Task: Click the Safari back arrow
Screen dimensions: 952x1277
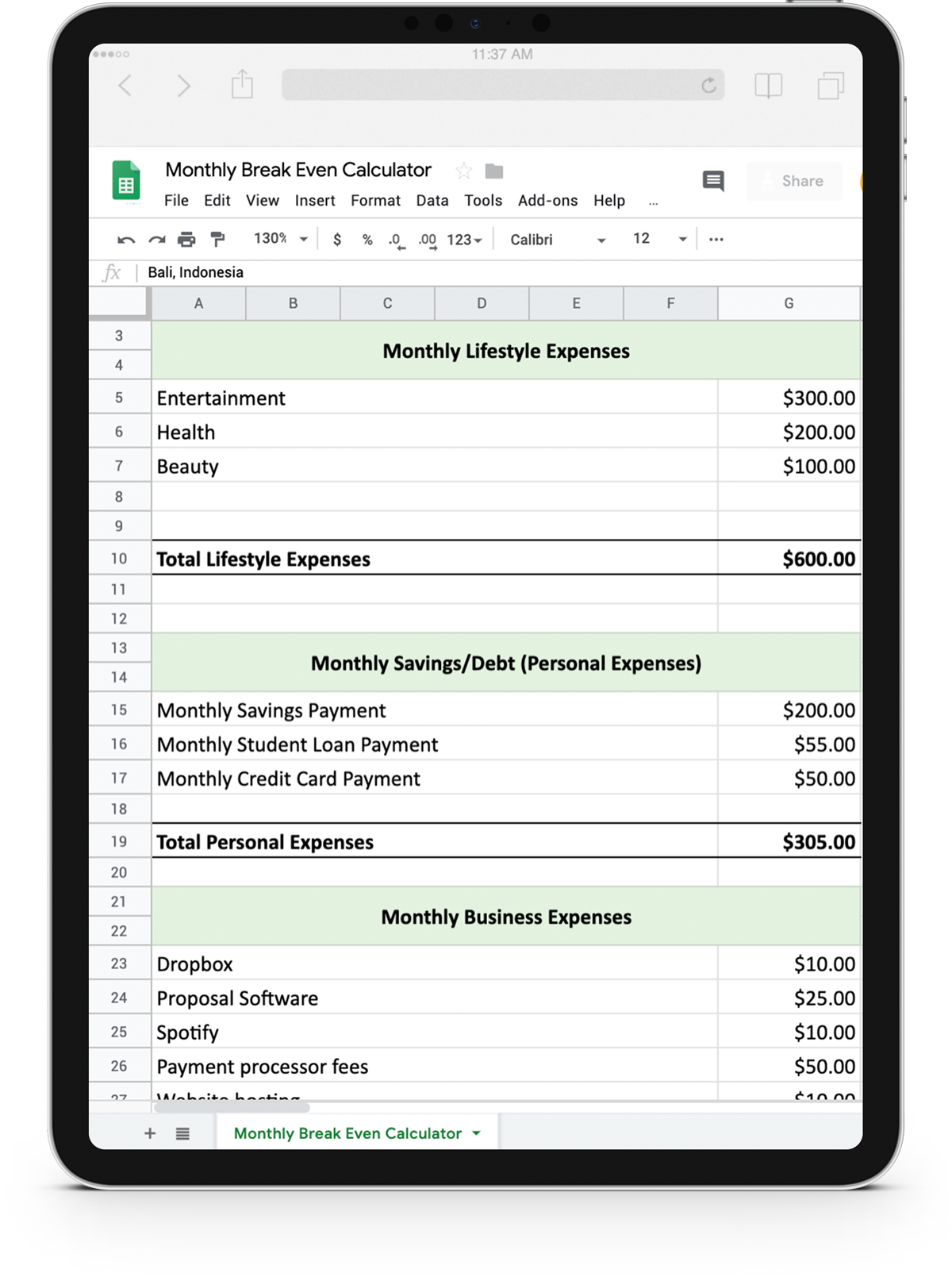Action: click(125, 86)
